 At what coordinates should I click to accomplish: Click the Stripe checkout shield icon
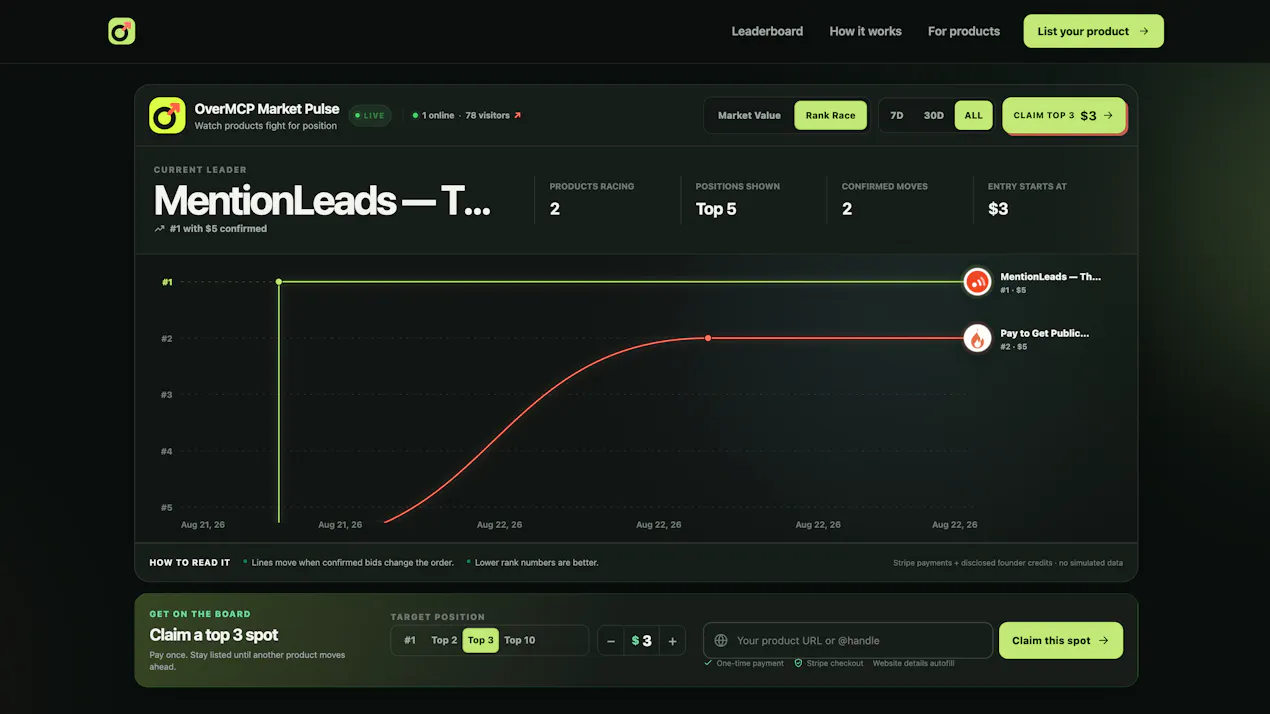tap(798, 663)
